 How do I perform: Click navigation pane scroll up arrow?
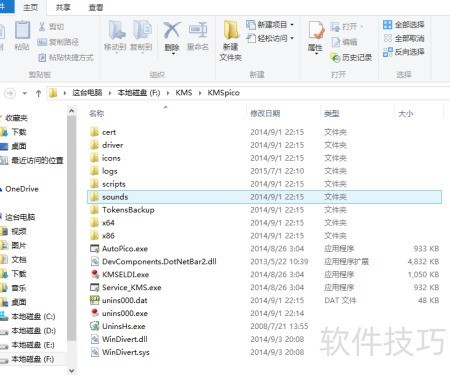[x=71, y=111]
